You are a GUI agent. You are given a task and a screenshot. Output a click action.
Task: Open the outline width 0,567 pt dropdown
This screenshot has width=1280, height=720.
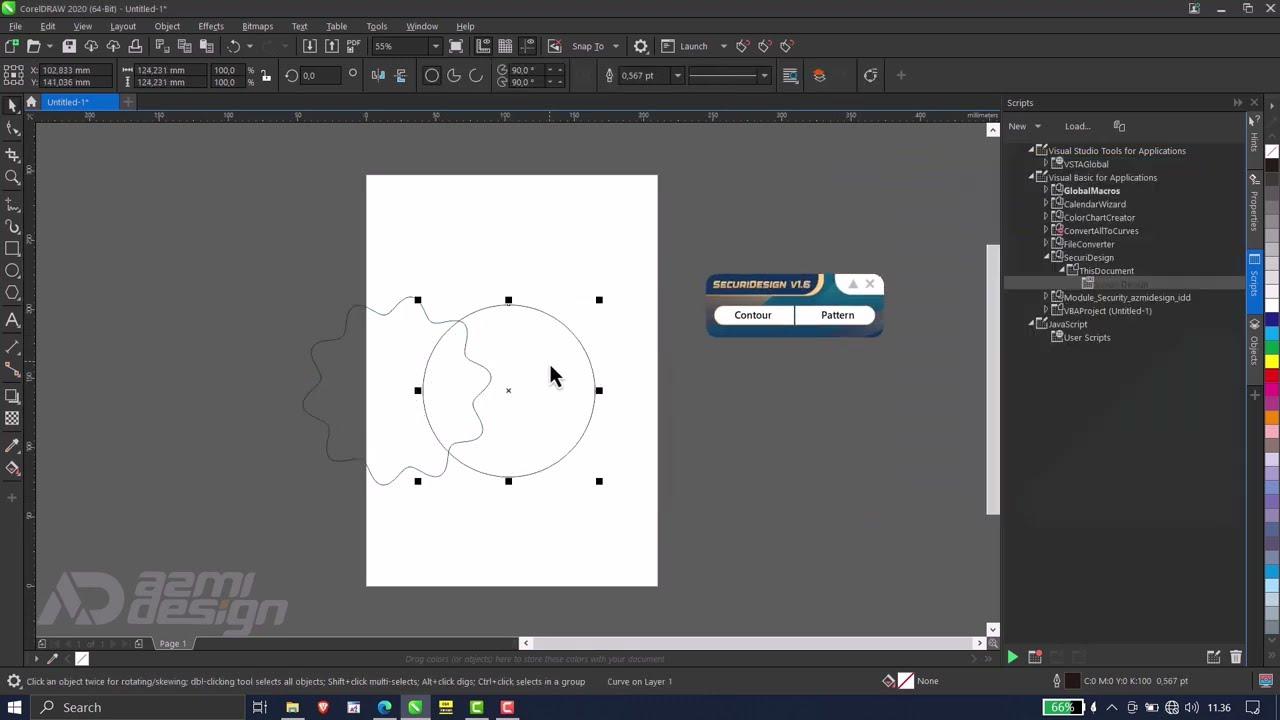[x=677, y=75]
